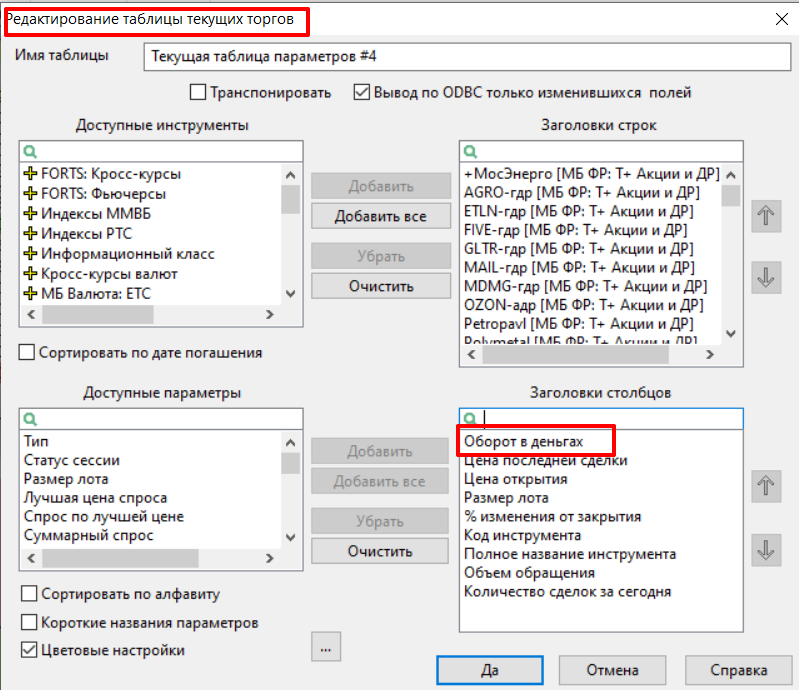The image size is (799, 690).
Task: Select Цена открытия in column headers
Action: pyautogui.click(x=516, y=479)
